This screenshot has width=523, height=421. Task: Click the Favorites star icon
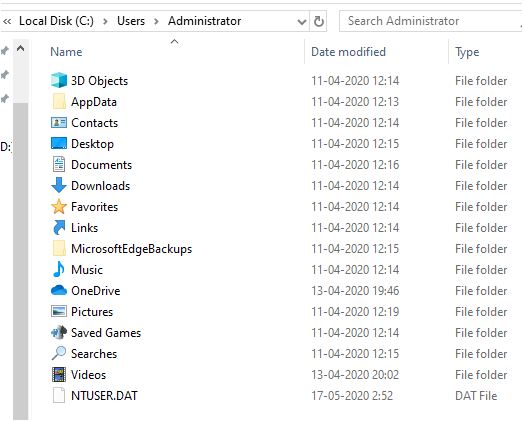click(x=59, y=206)
